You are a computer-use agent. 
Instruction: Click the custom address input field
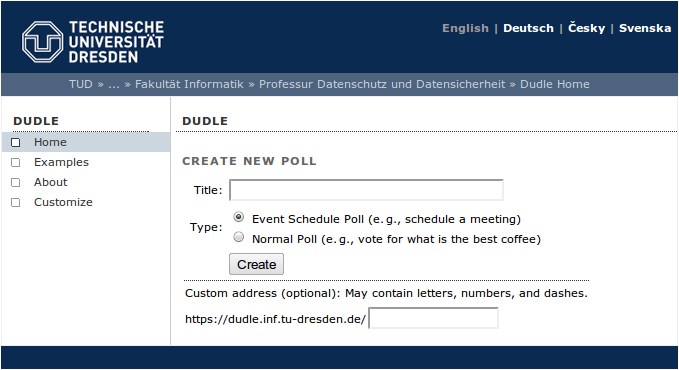point(433,318)
